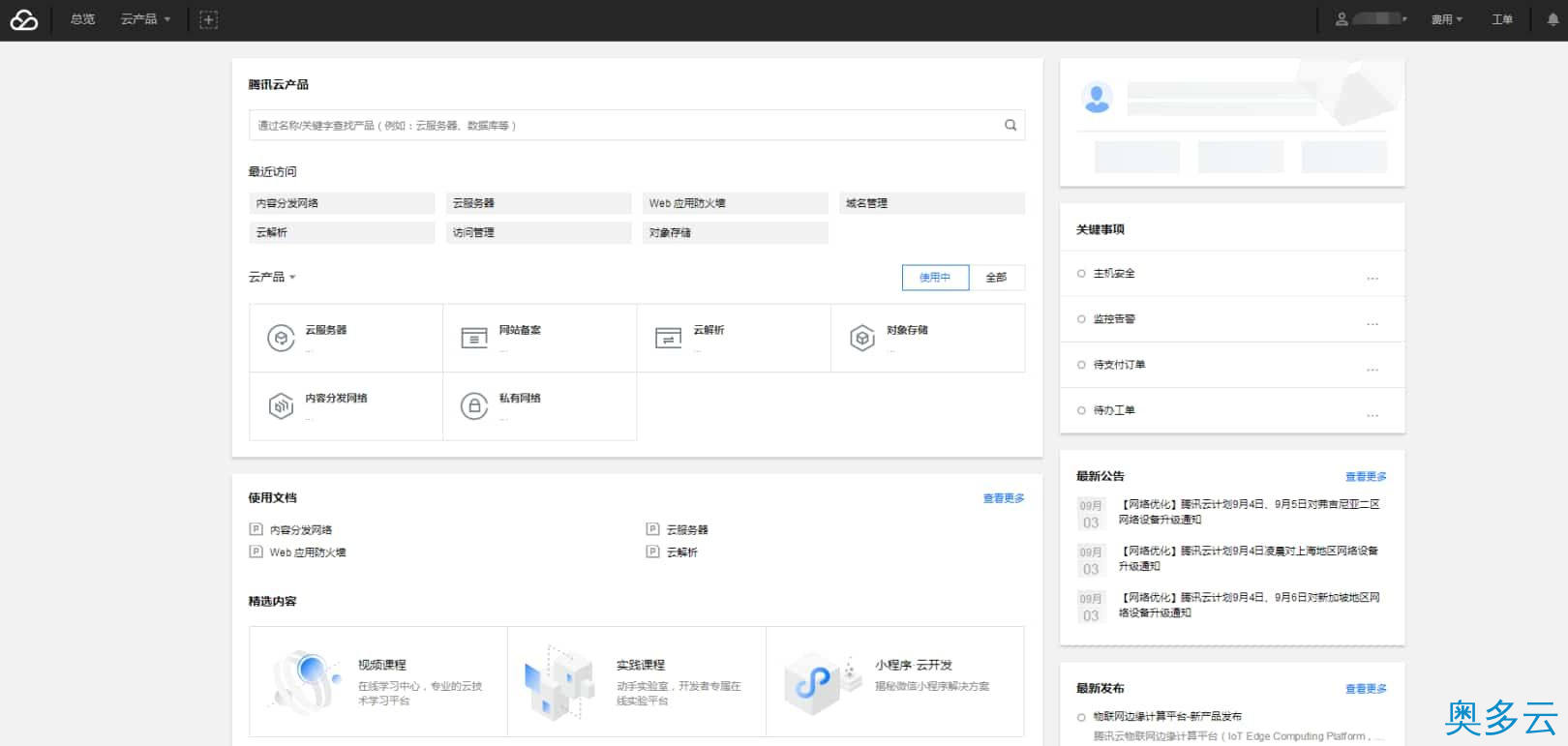Open the 内容分发网络 product card

[346, 406]
